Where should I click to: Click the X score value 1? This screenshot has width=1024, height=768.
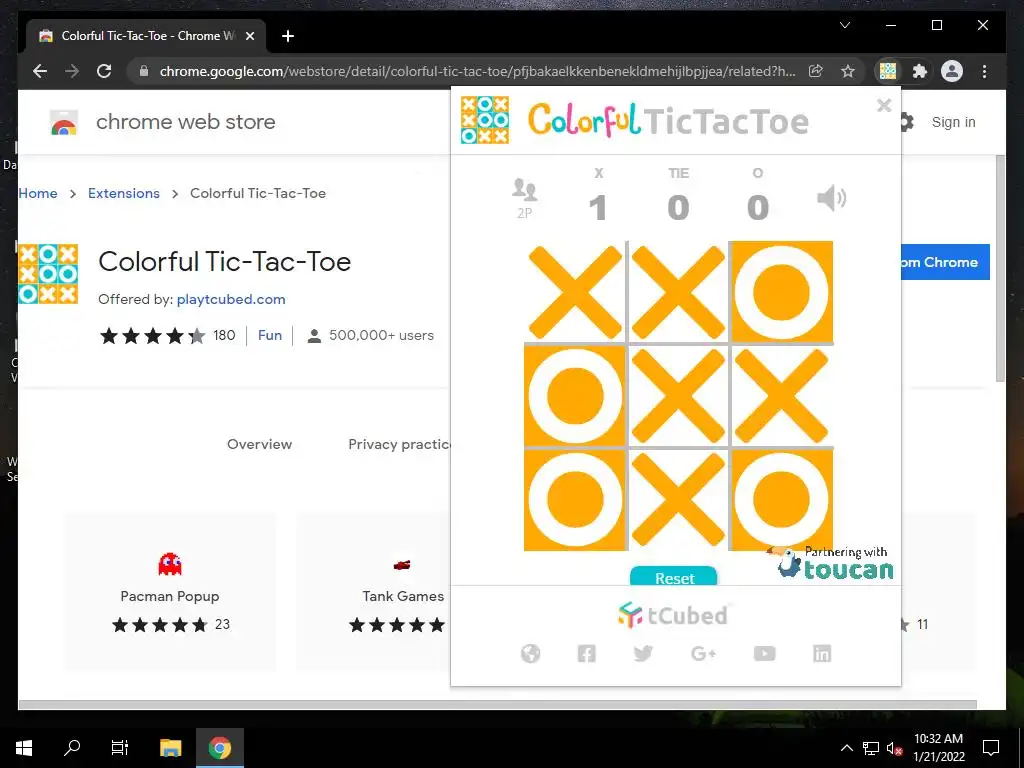tap(598, 208)
